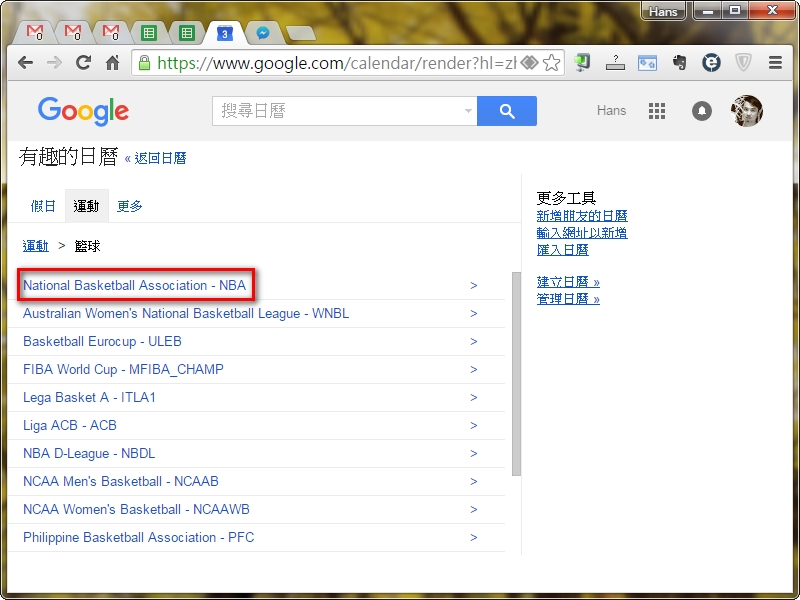Click the profile avatar picture
Viewport: 800px width, 600px height.
[747, 111]
